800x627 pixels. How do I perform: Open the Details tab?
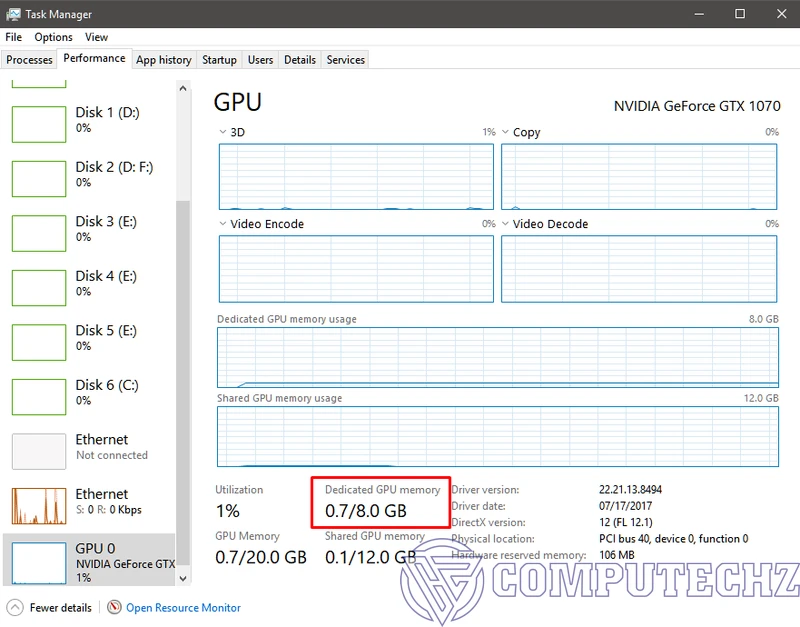coord(300,60)
